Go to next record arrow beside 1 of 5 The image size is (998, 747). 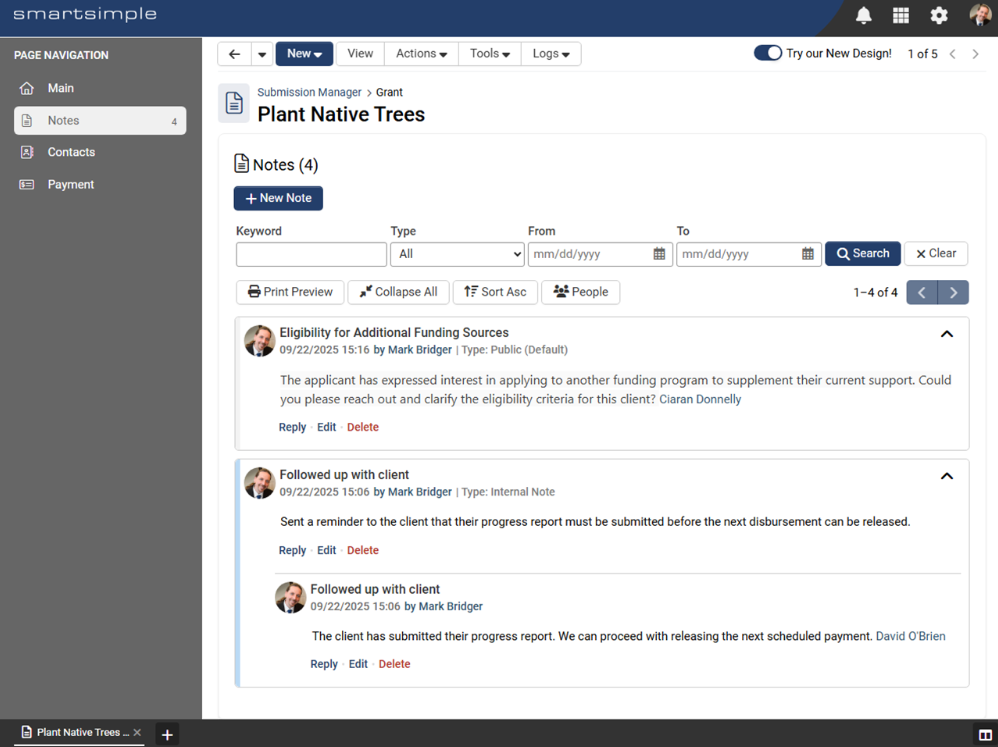point(975,54)
